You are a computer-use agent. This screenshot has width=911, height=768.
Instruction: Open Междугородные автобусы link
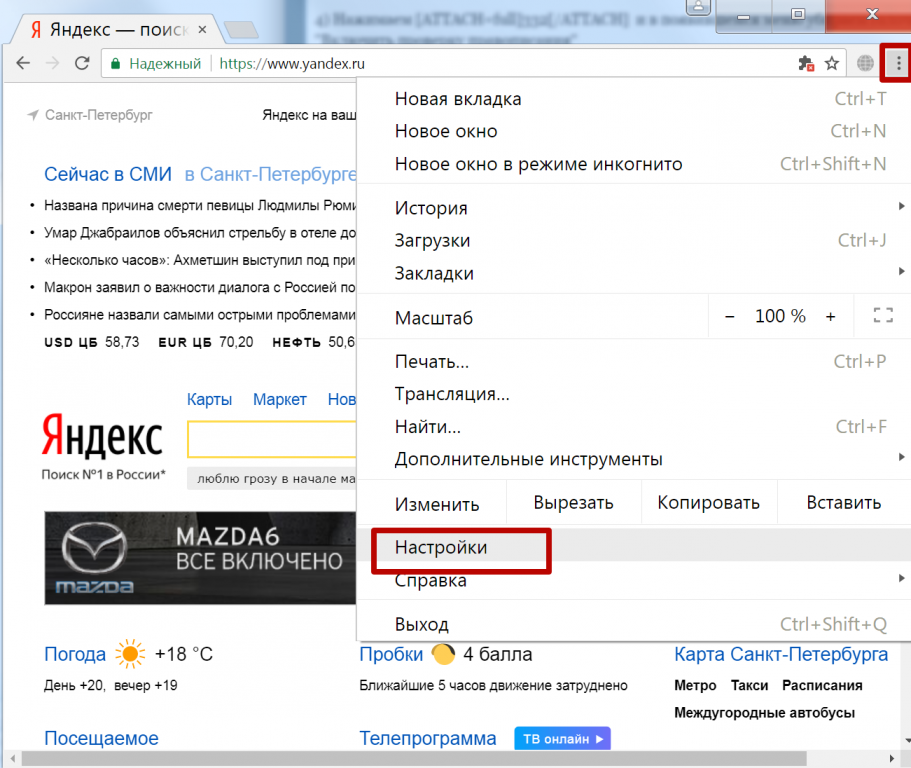click(765, 713)
